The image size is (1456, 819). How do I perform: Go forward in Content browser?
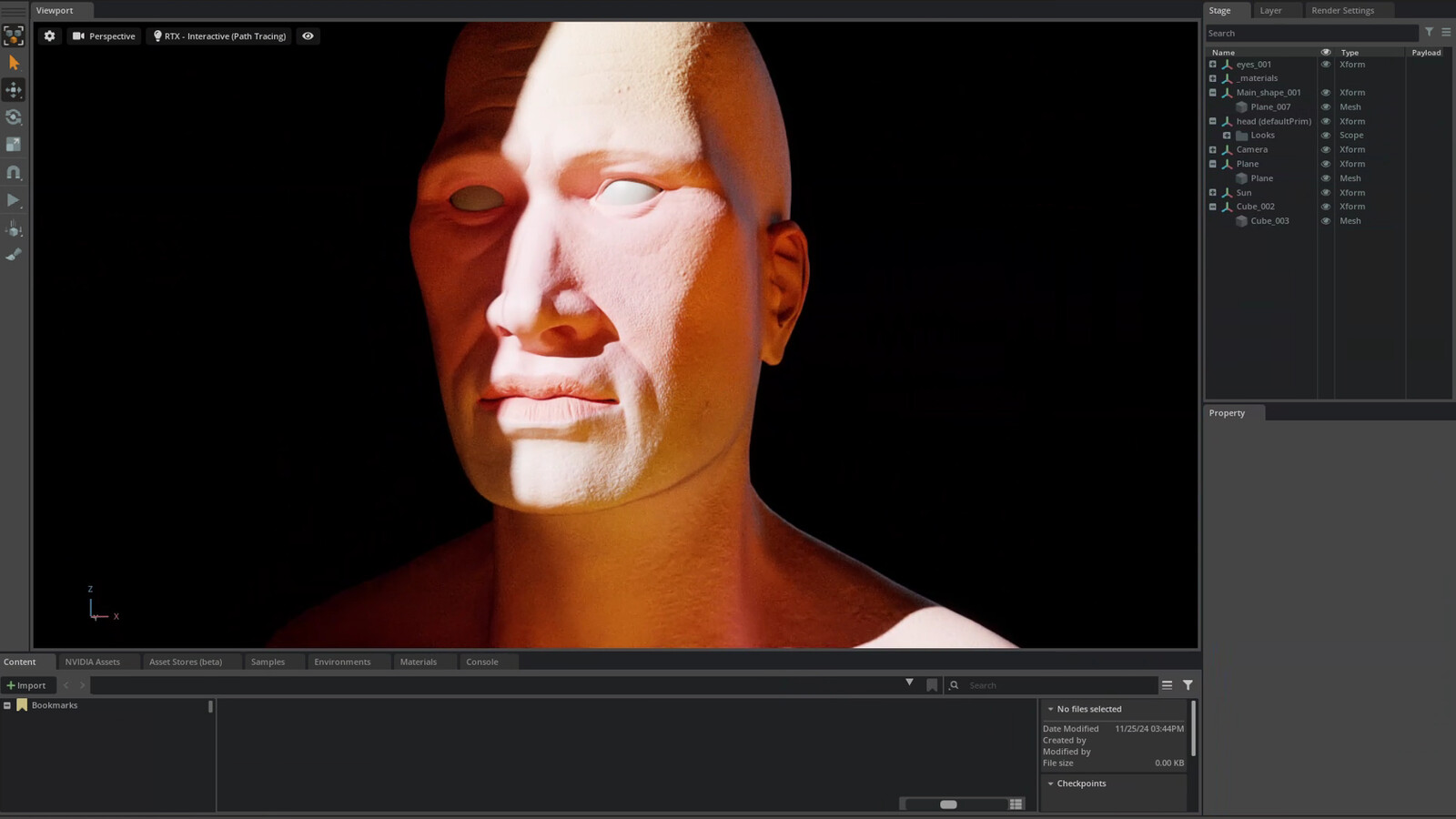coord(81,685)
